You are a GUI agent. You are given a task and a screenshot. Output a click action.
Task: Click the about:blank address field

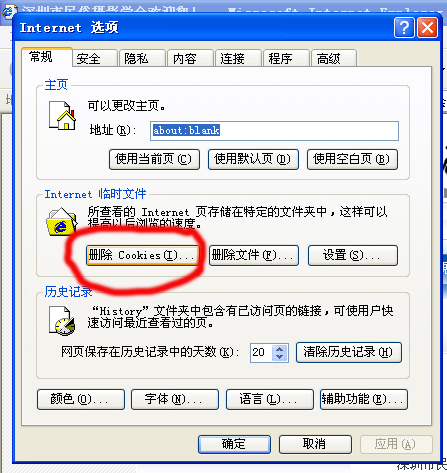coord(274,131)
